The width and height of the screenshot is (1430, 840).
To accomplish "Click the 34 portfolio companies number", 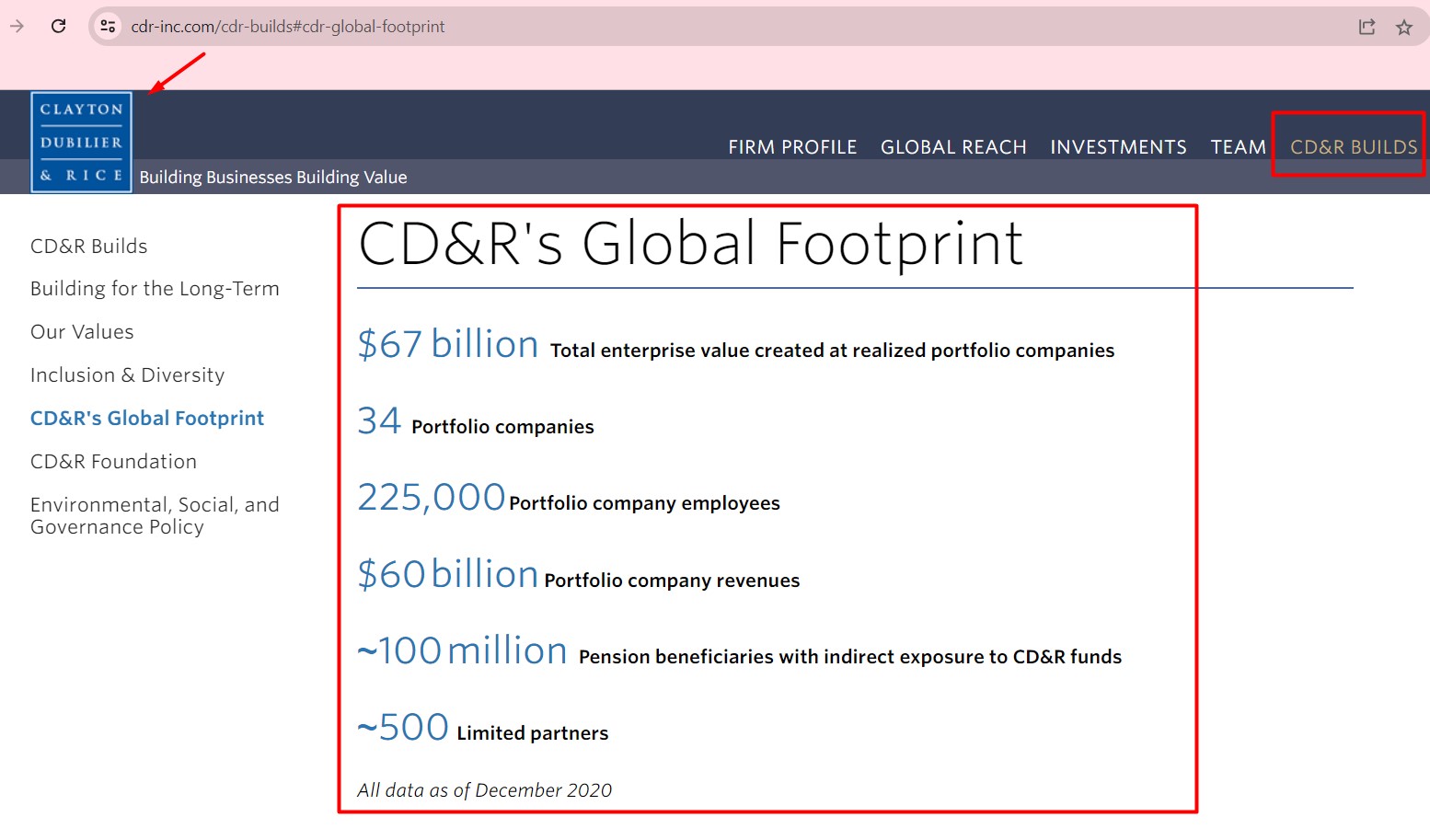I will [x=379, y=421].
